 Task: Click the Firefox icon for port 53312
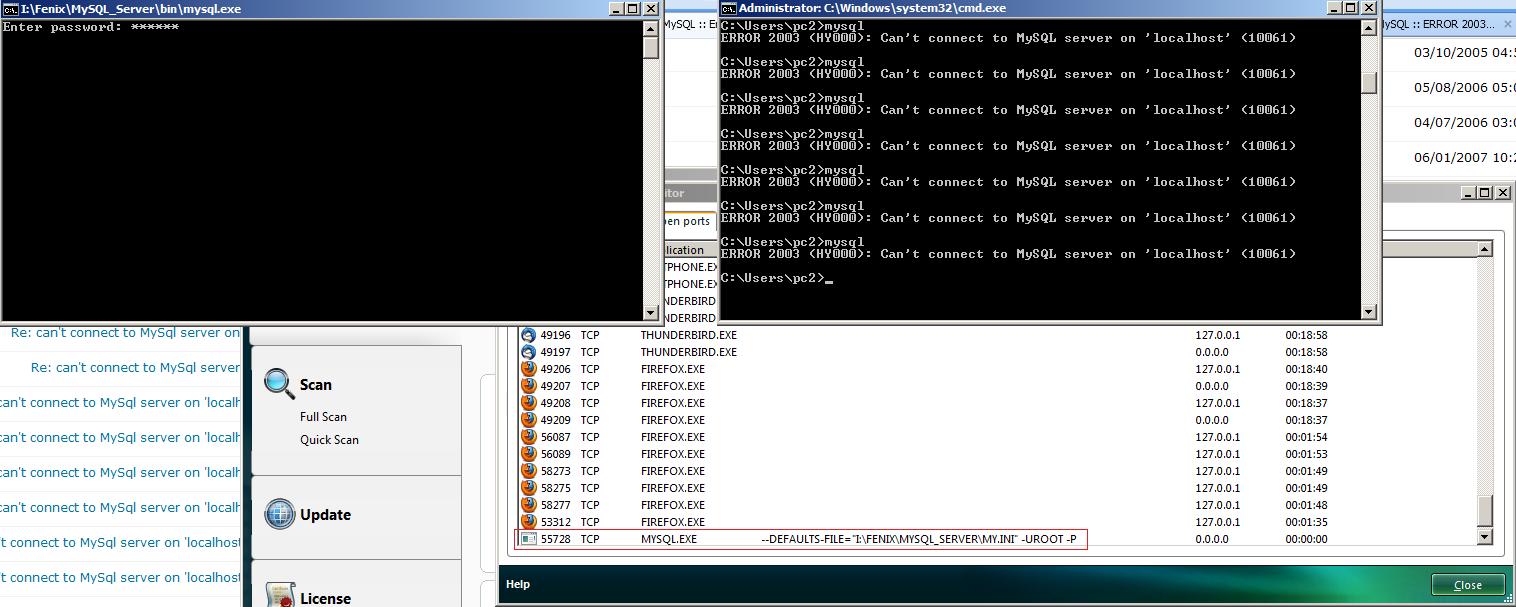pyautogui.click(x=528, y=522)
